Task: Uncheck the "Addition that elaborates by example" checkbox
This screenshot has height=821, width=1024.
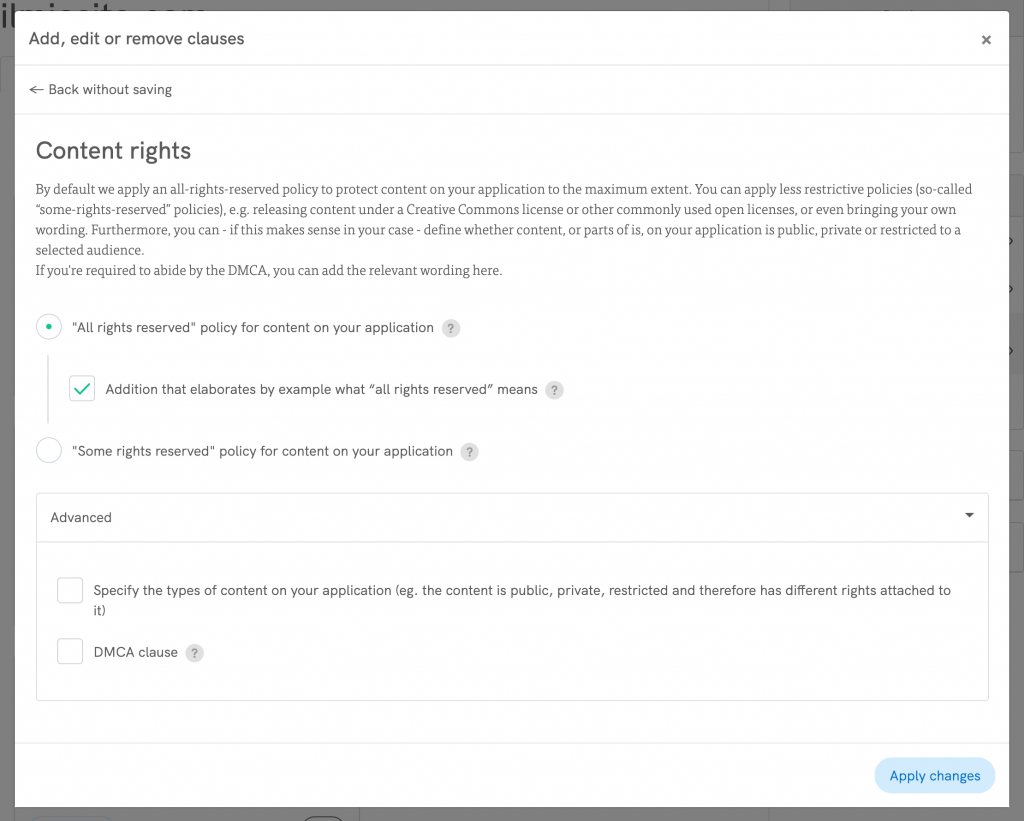Action: [x=81, y=388]
